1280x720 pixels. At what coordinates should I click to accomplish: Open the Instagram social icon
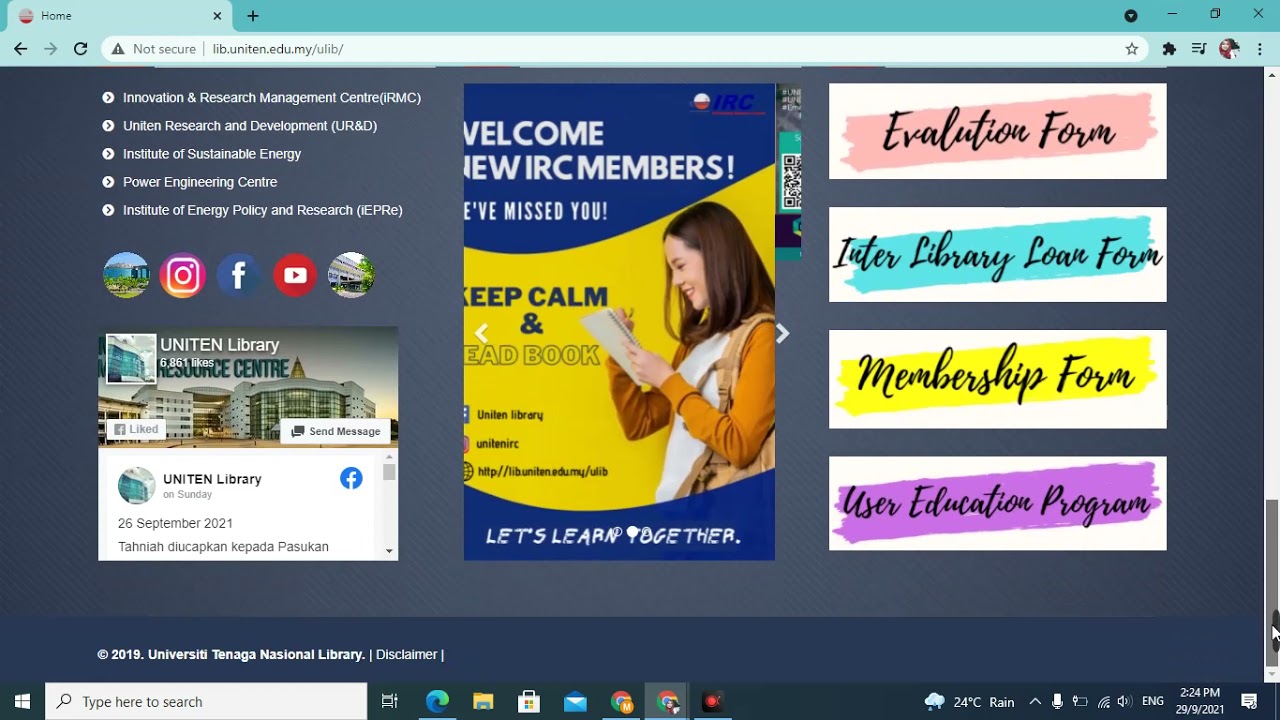coord(182,275)
